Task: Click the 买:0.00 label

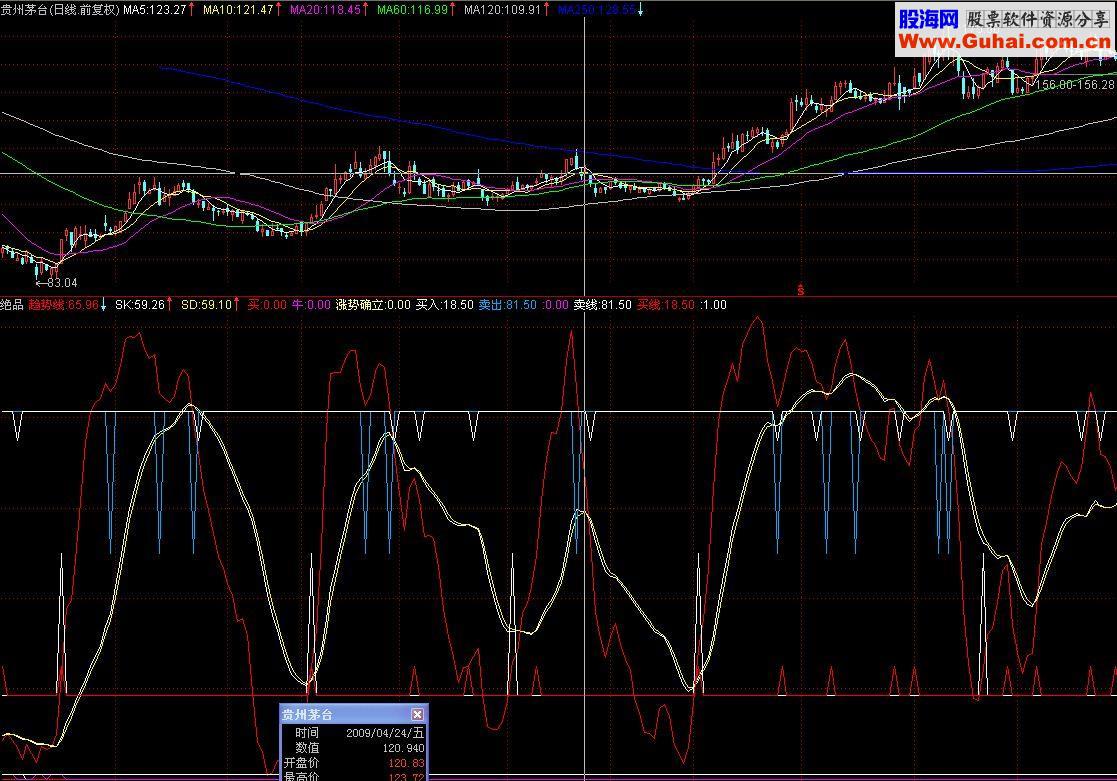Action: (x=266, y=304)
